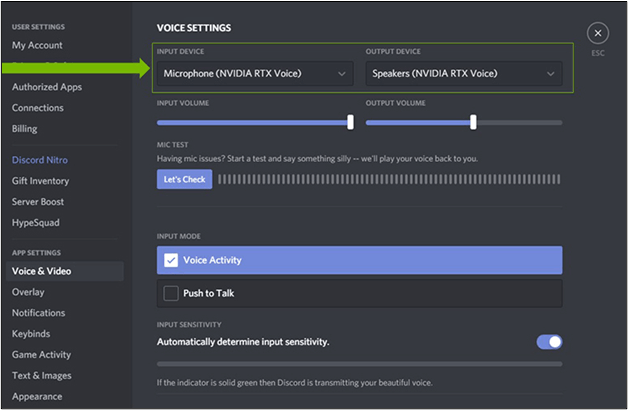This screenshot has height=410, width=628.
Task: Click the Output Device dropdown chevron arrow
Action: [551, 74]
